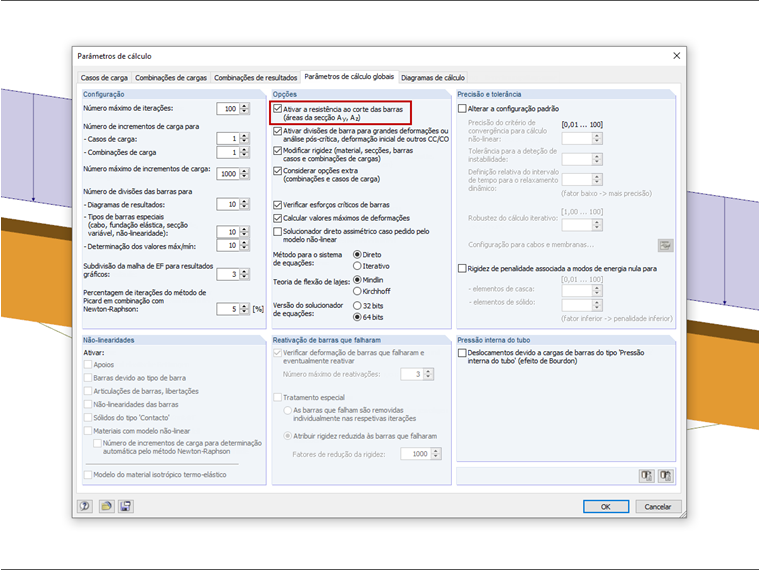
Task: Click the special bar types divisions field
Action: coord(228,232)
